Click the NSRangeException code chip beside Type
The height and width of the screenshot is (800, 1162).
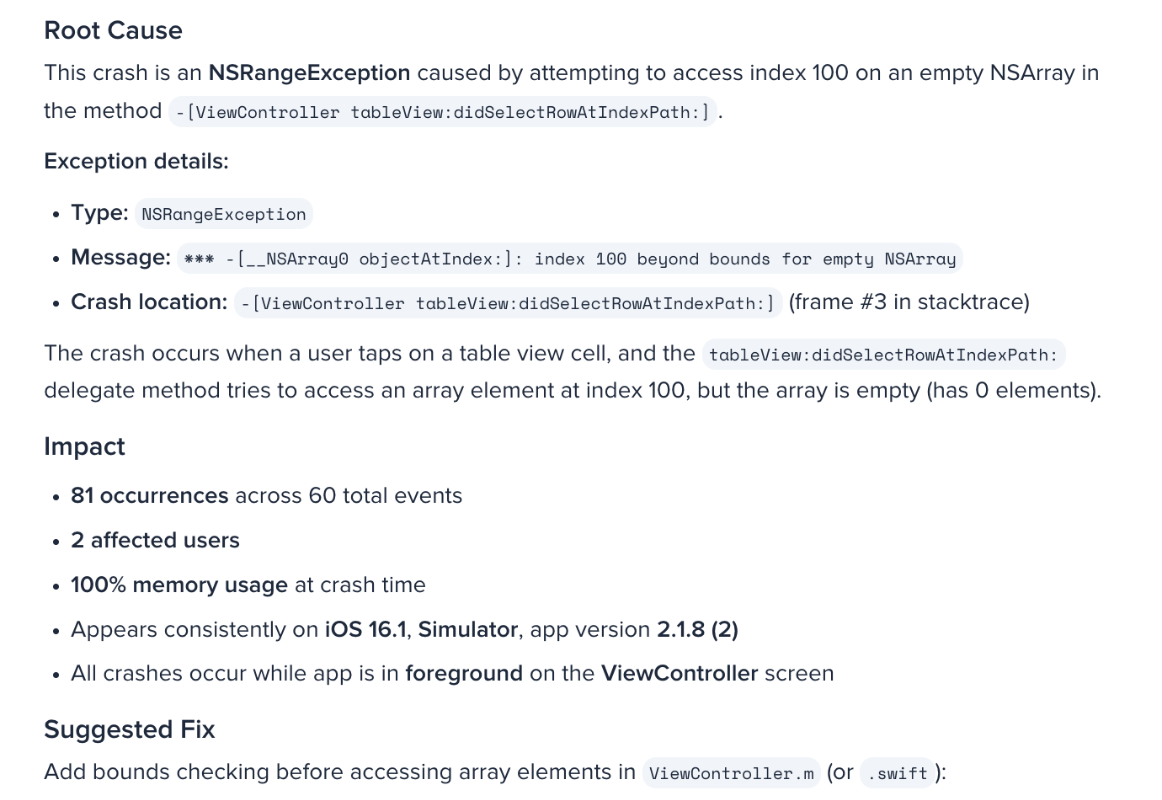click(224, 214)
